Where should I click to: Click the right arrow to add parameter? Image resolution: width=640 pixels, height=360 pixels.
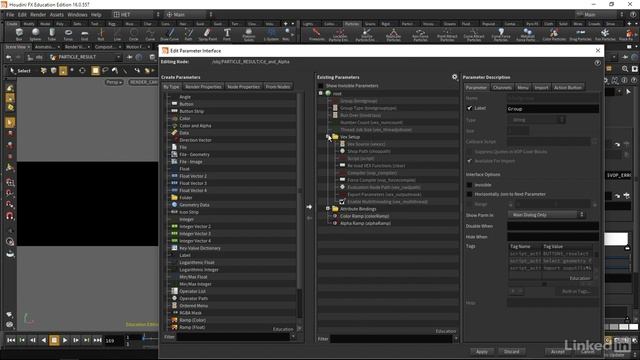[x=309, y=207]
